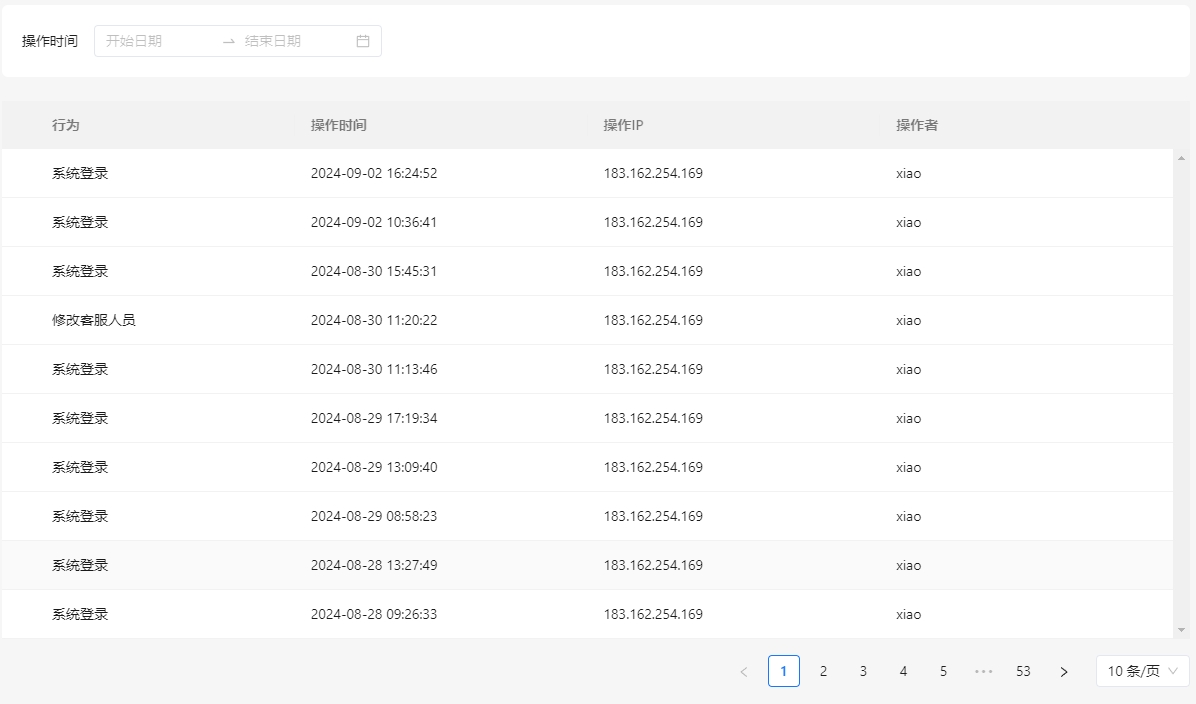This screenshot has width=1196, height=704.
Task: Click the 操作时间 column header
Action: (339, 125)
